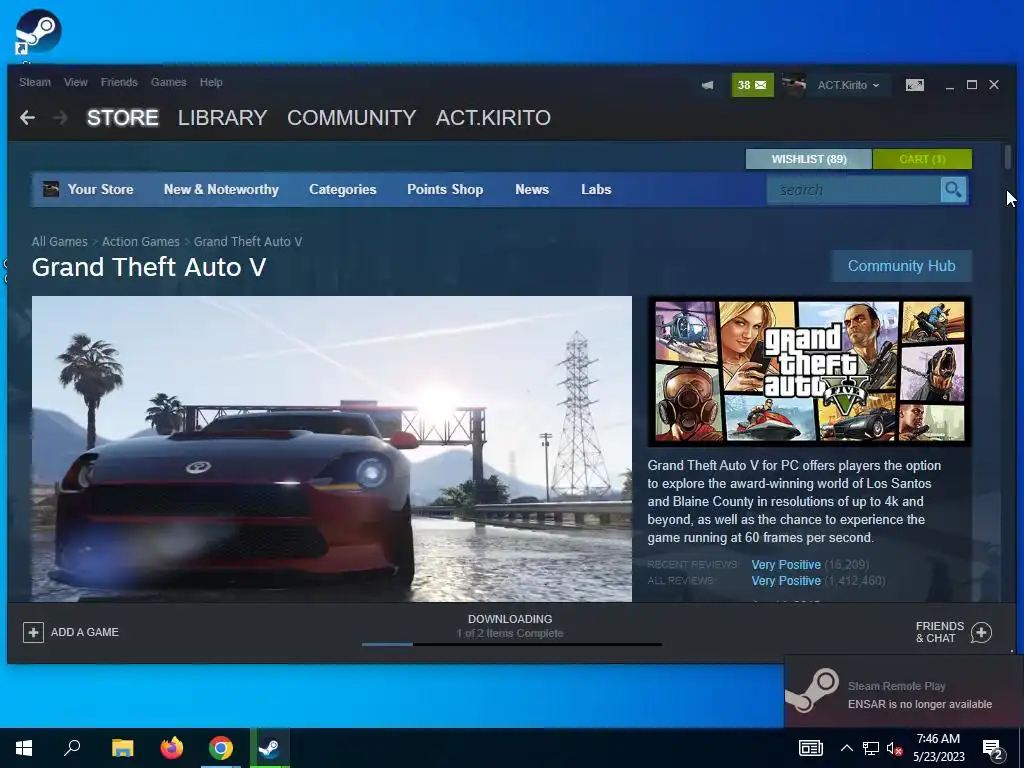
Task: Open the Your Store dropdown menu
Action: coord(100,189)
